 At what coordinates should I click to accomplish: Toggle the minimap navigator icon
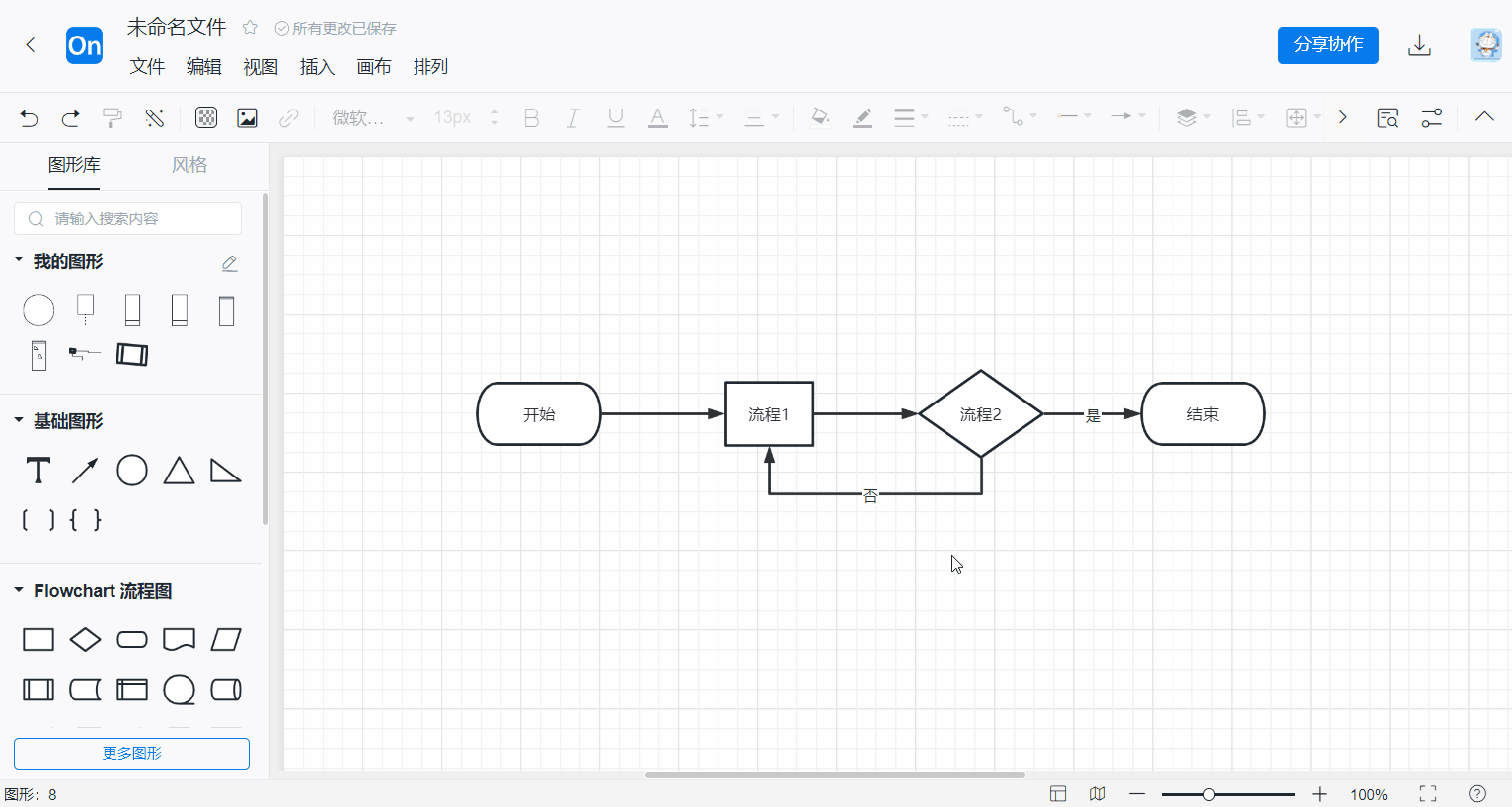(x=1097, y=794)
